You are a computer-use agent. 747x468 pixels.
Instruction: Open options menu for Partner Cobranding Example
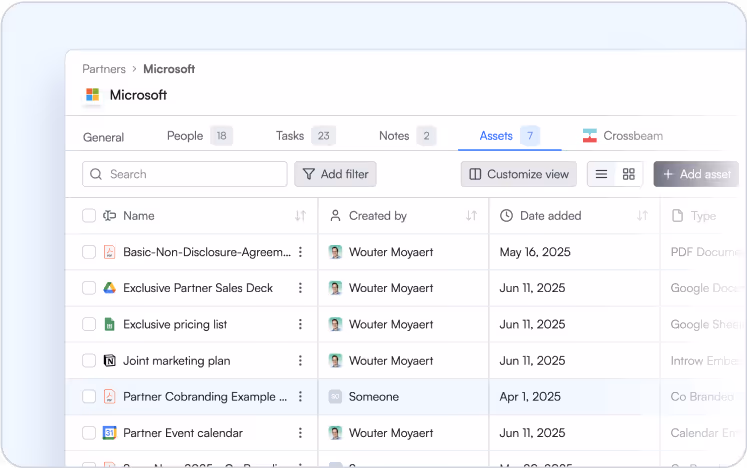(x=300, y=397)
